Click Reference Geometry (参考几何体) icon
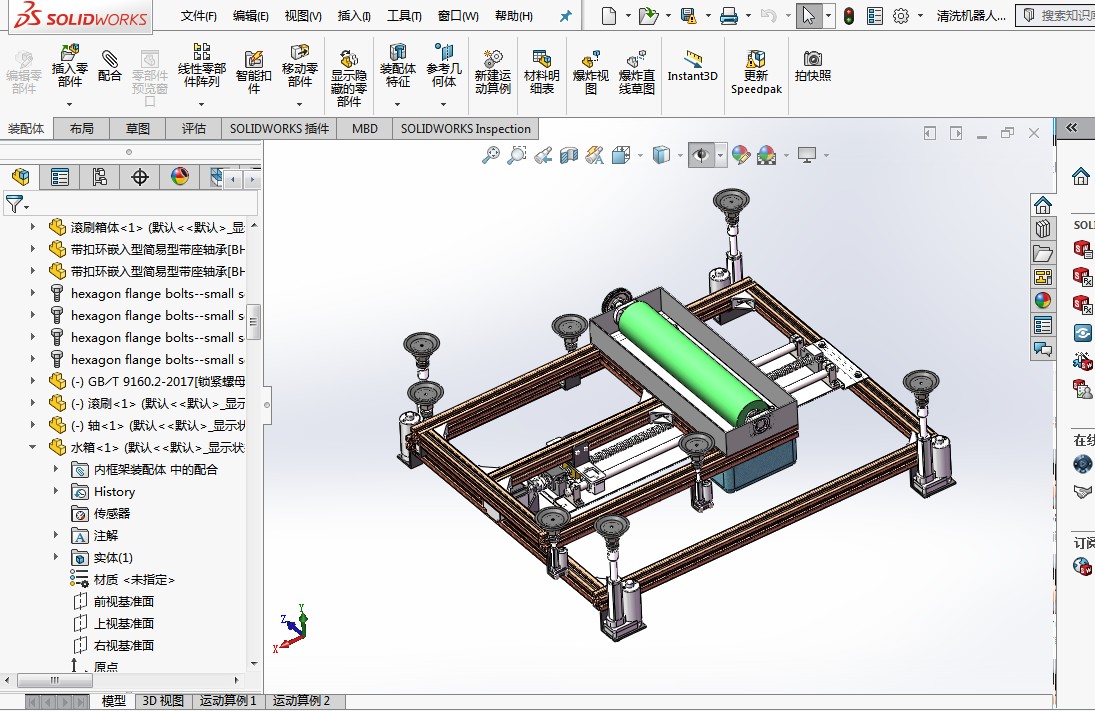 click(443, 65)
